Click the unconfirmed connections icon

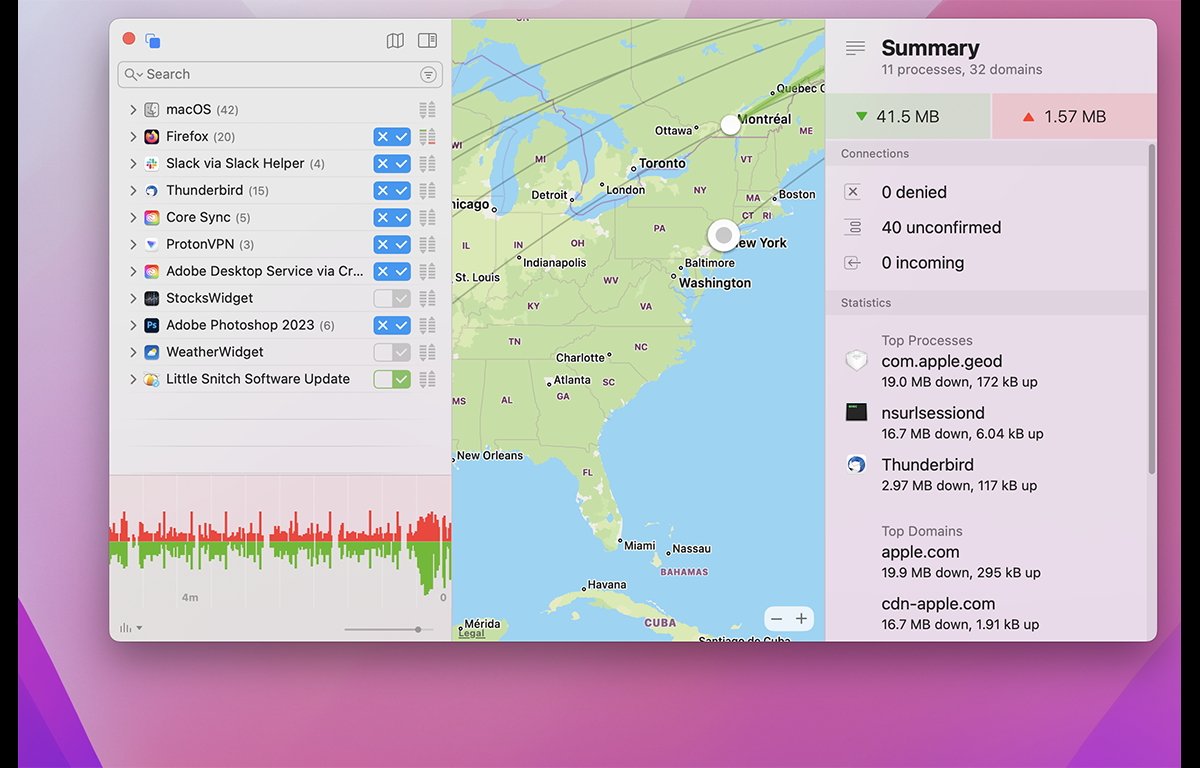(x=853, y=228)
